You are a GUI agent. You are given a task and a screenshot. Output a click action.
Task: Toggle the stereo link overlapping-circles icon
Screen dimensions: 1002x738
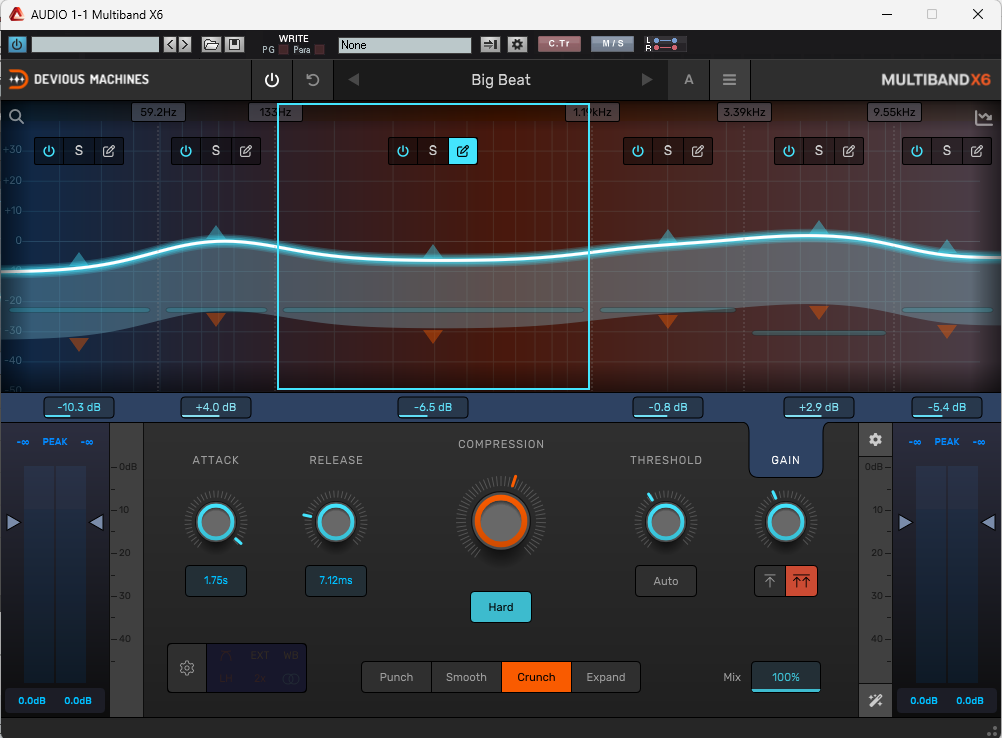(291, 679)
